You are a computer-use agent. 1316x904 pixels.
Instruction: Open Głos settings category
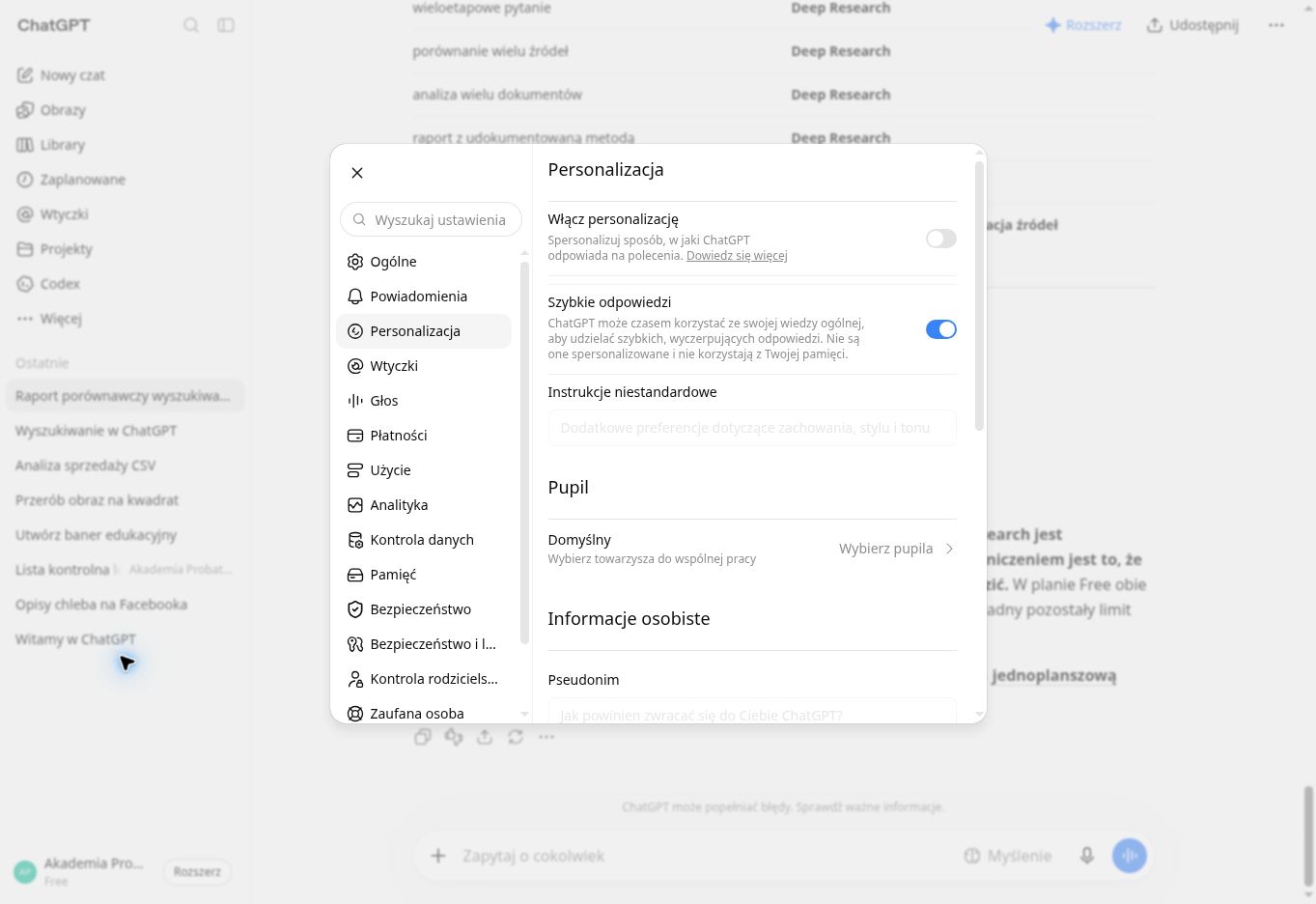pos(424,401)
